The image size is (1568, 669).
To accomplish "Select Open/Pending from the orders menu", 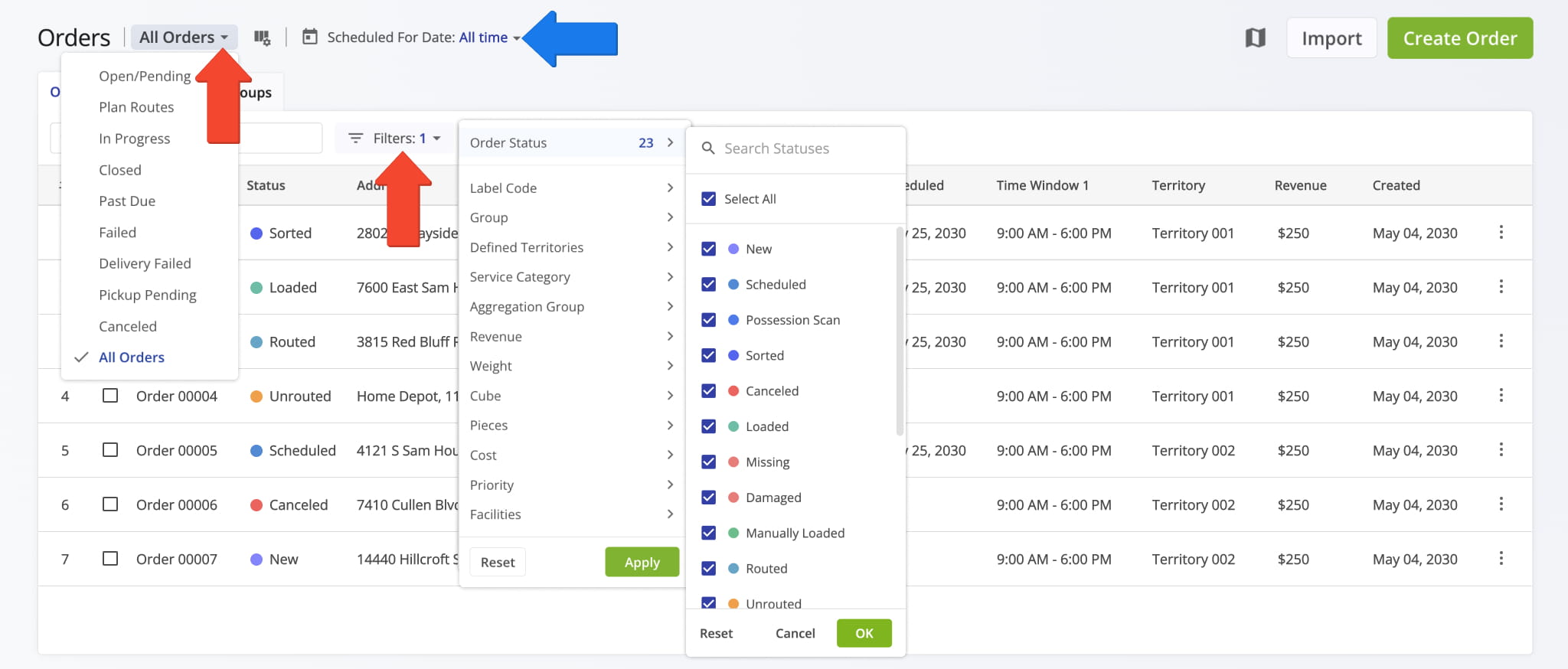I will coord(145,76).
